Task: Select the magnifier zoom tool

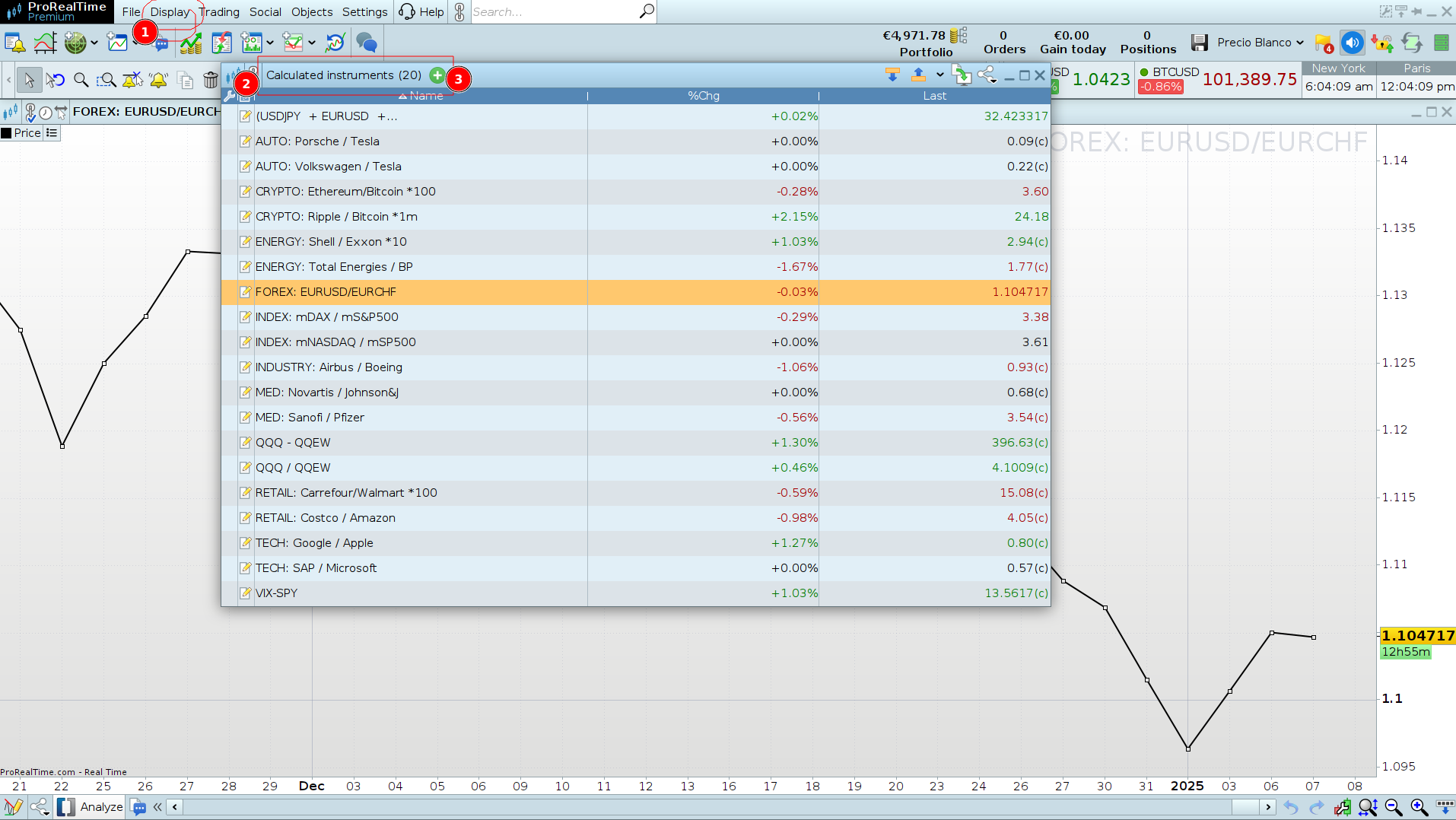Action: (x=81, y=80)
